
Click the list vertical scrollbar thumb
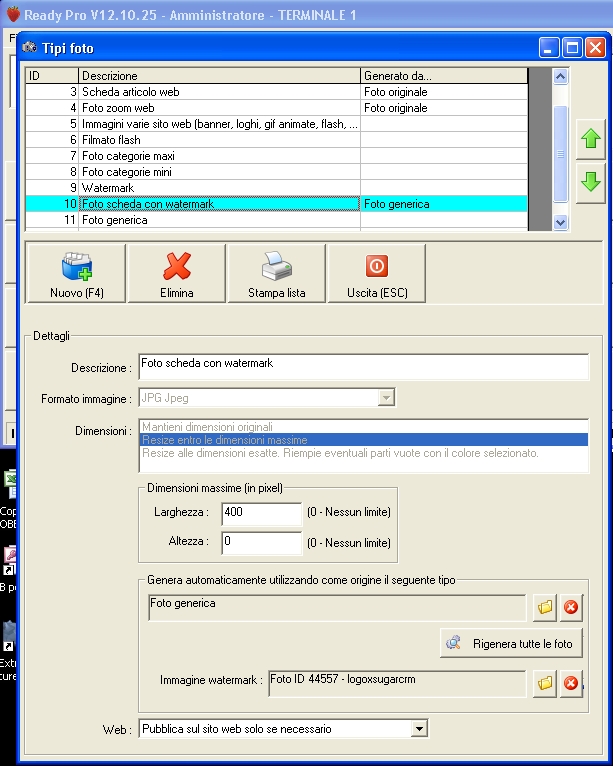pos(560,153)
